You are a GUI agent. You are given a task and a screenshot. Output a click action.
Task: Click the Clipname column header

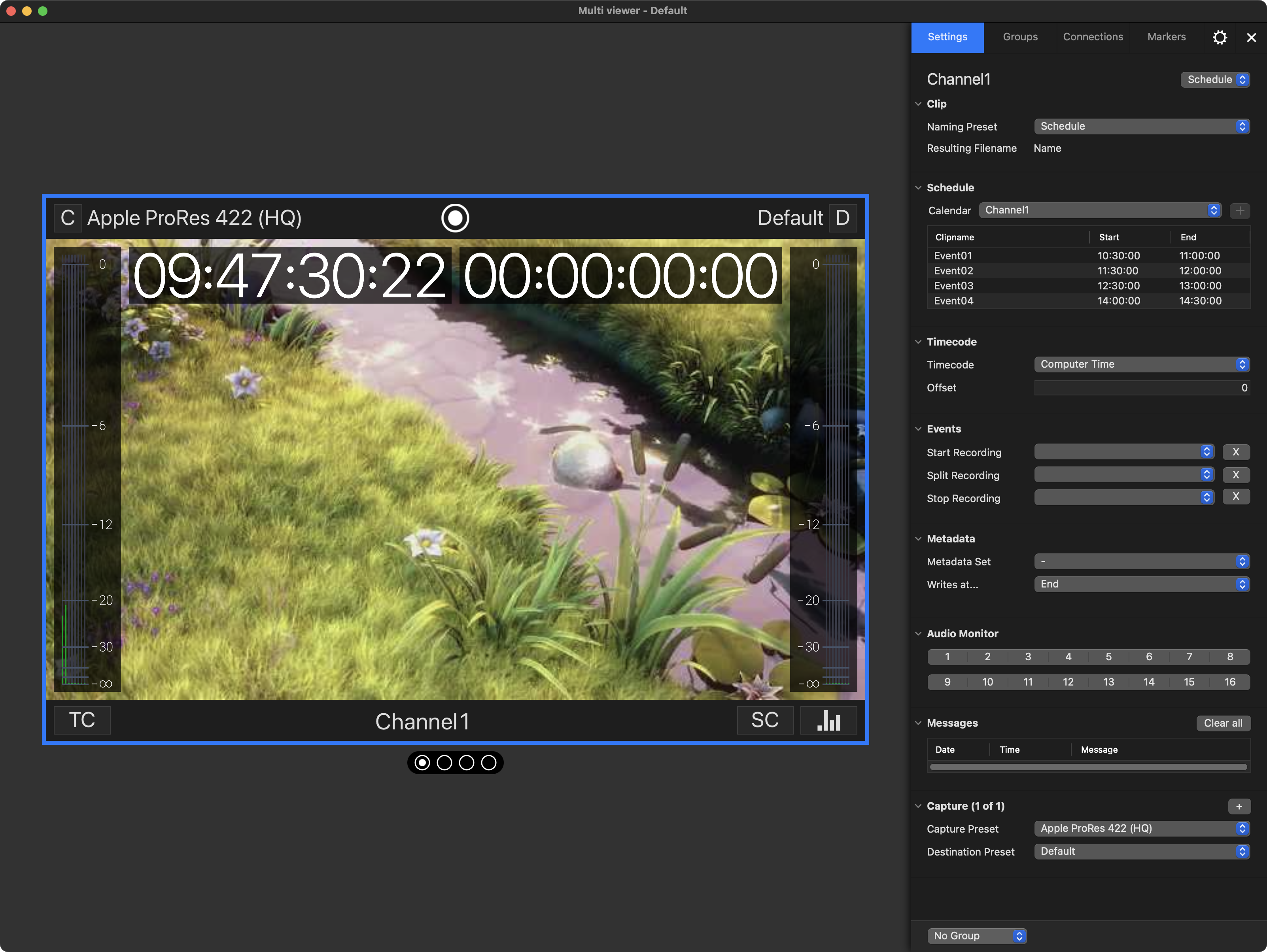tap(1008, 237)
